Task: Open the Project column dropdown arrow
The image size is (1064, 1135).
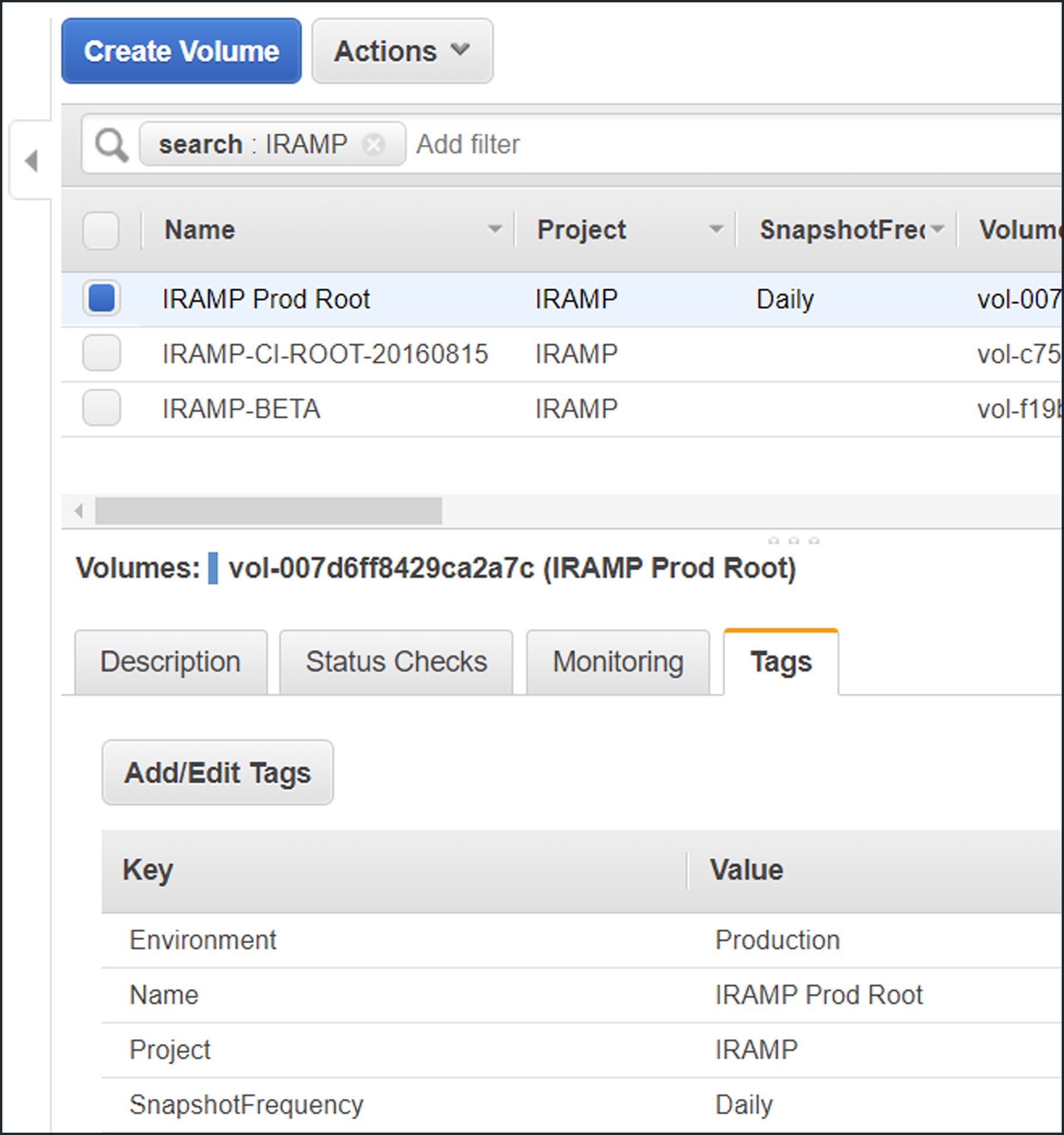Action: (716, 229)
